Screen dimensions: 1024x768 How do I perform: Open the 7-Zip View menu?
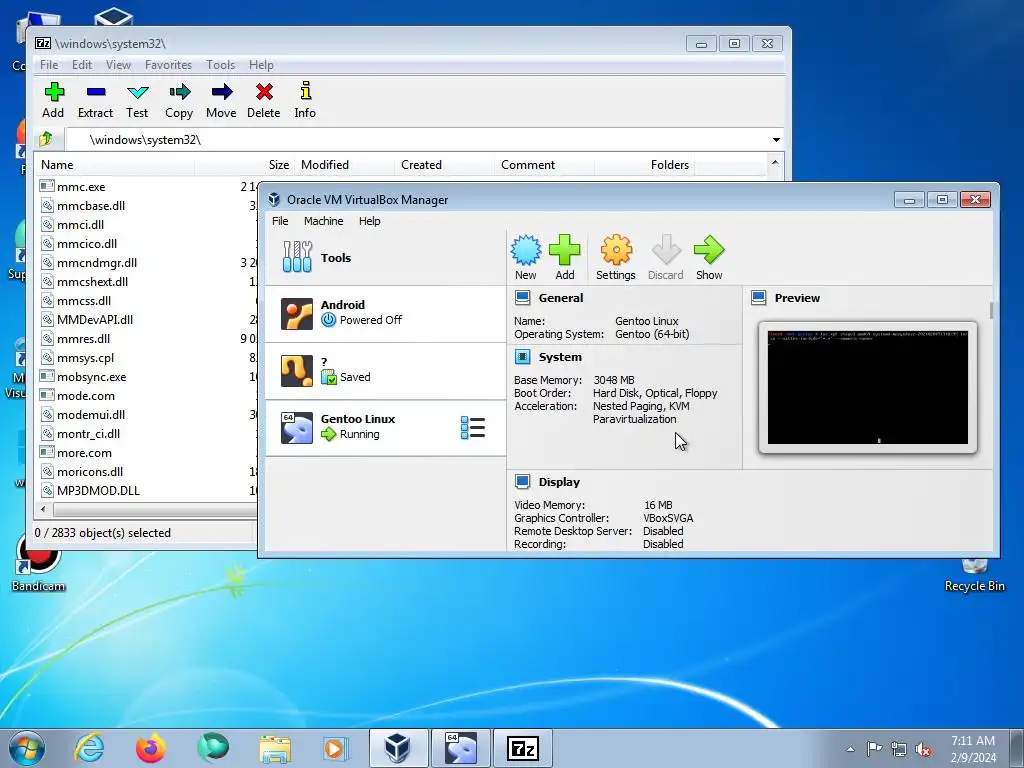(118, 65)
